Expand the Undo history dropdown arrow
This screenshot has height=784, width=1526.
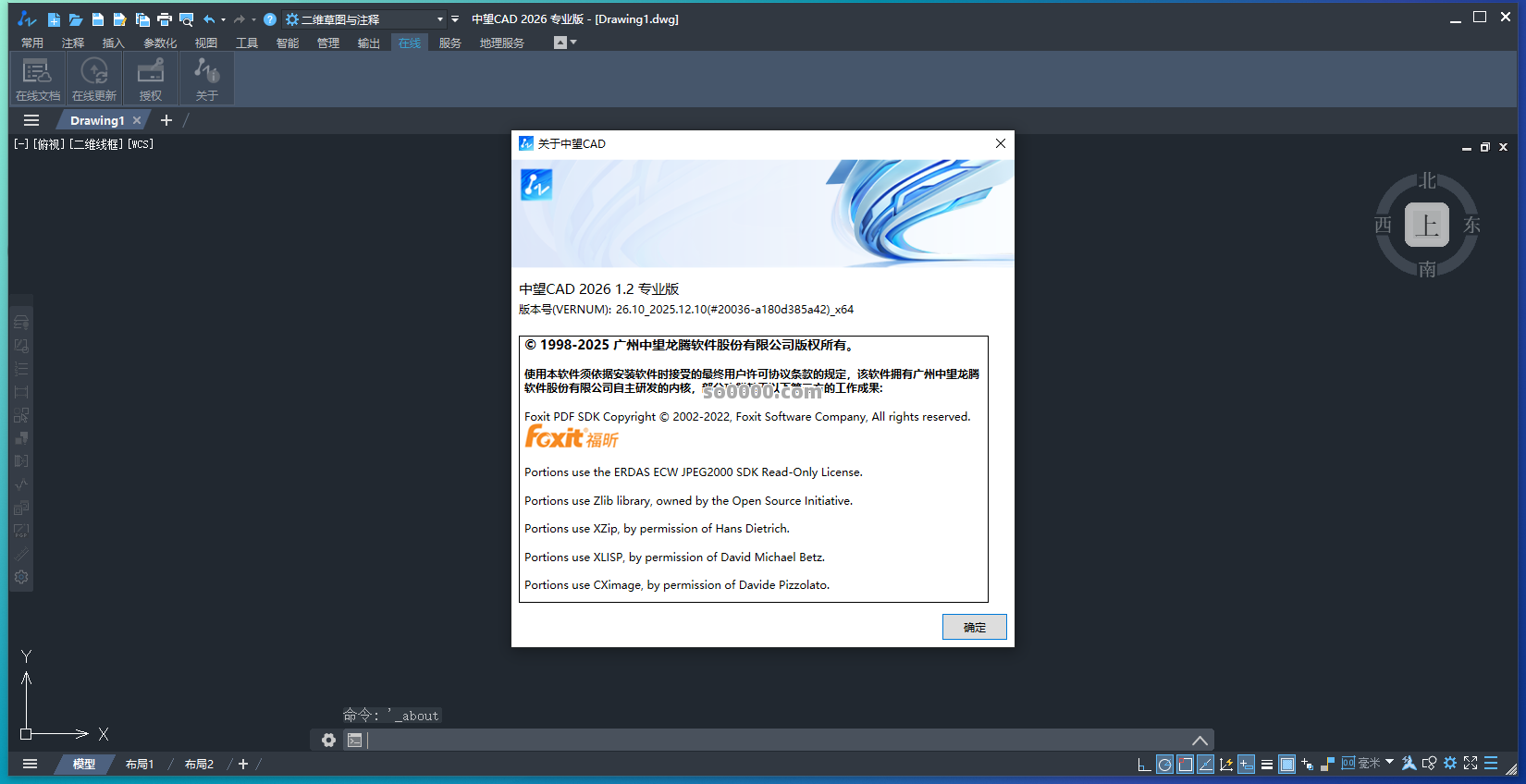tap(223, 19)
